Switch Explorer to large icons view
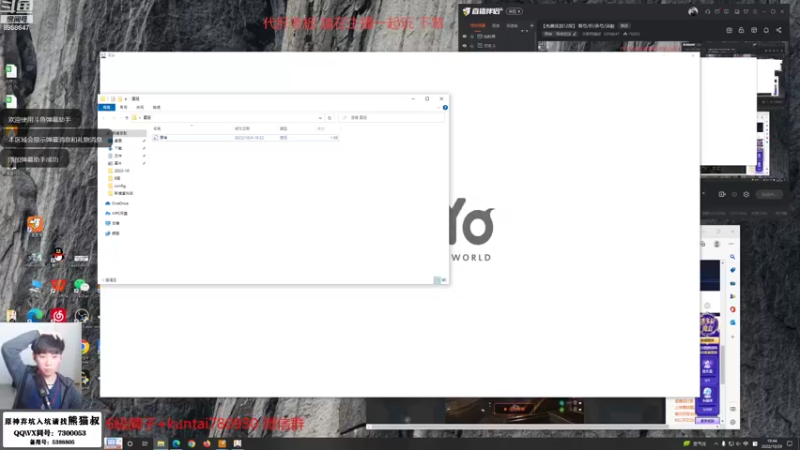This screenshot has width=800, height=450. (x=443, y=280)
